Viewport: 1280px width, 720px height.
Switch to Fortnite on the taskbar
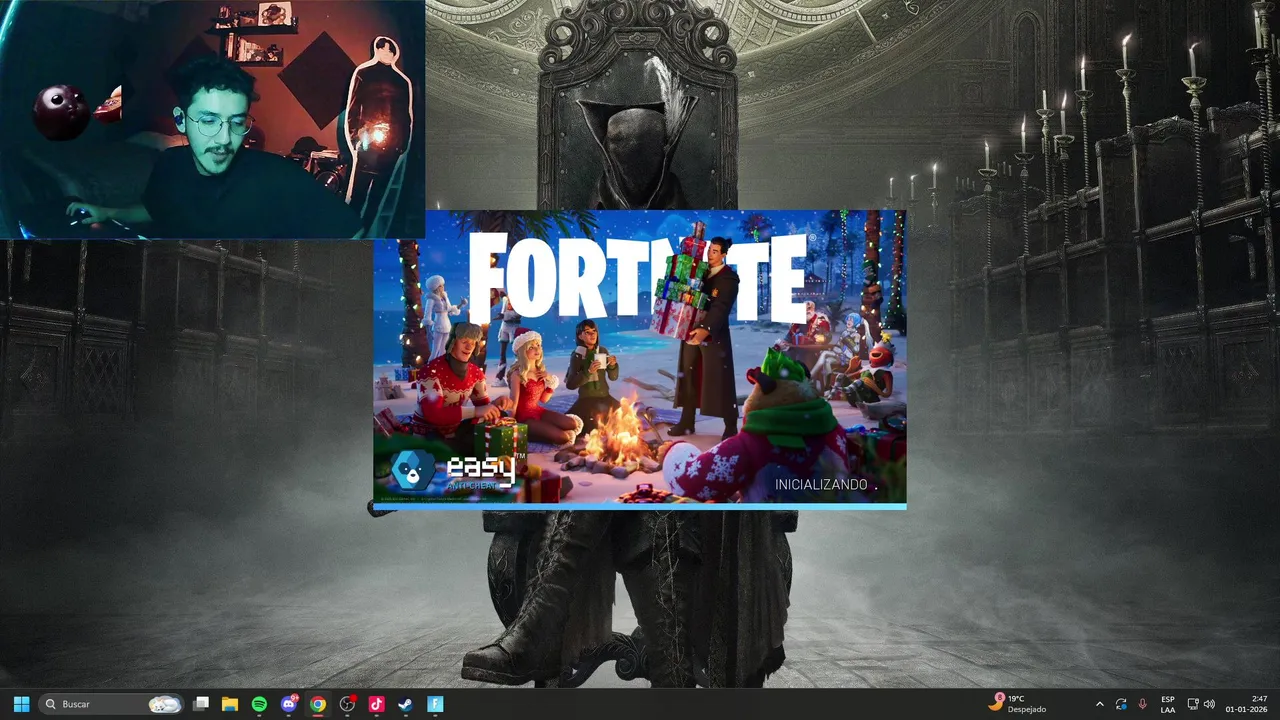[x=435, y=704]
